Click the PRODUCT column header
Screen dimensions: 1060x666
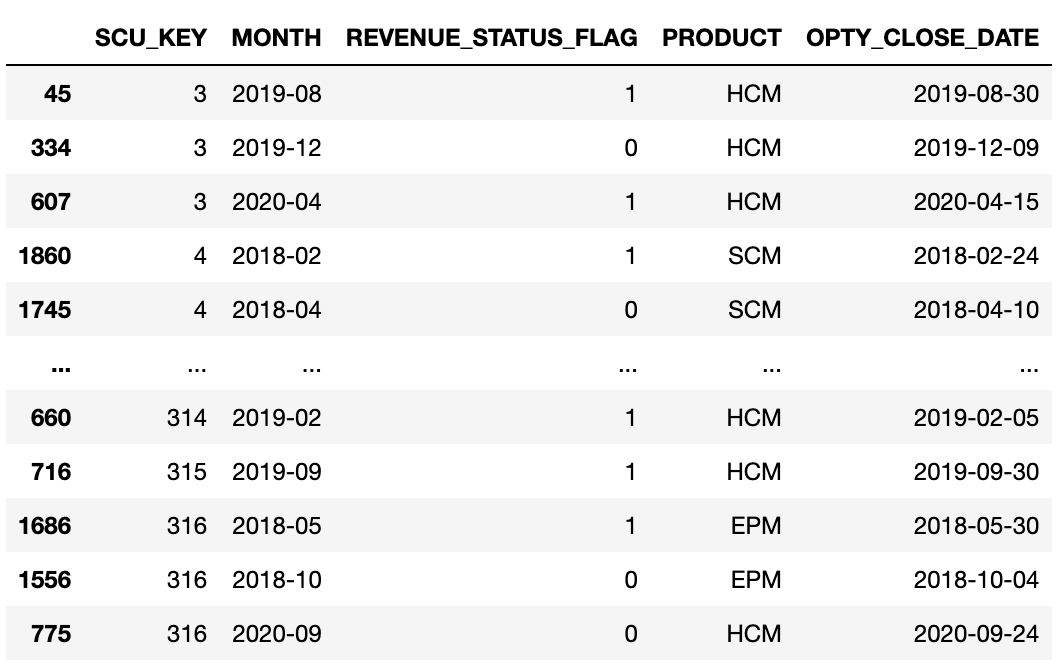[722, 39]
